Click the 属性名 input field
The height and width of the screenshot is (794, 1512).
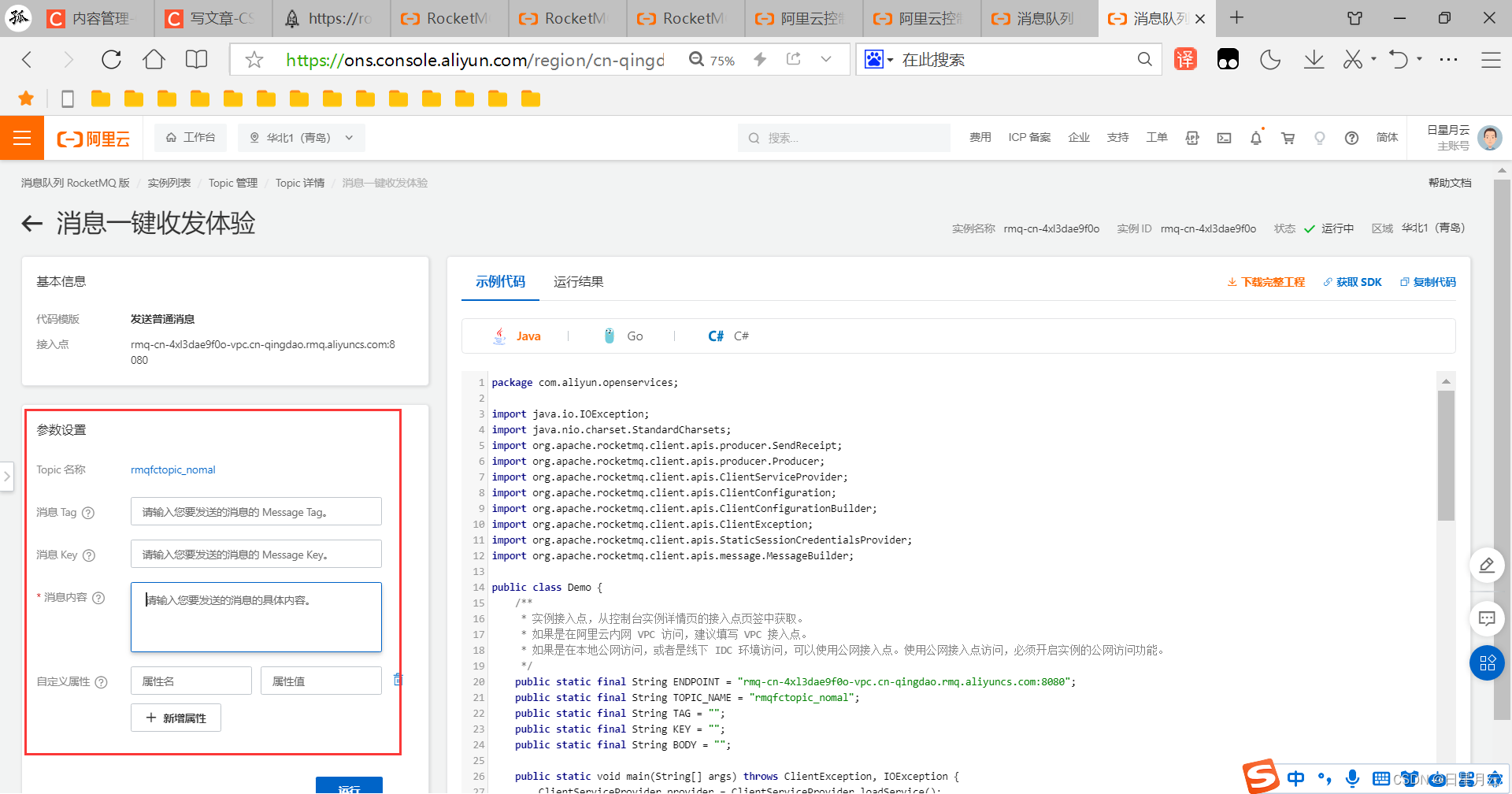tap(191, 681)
